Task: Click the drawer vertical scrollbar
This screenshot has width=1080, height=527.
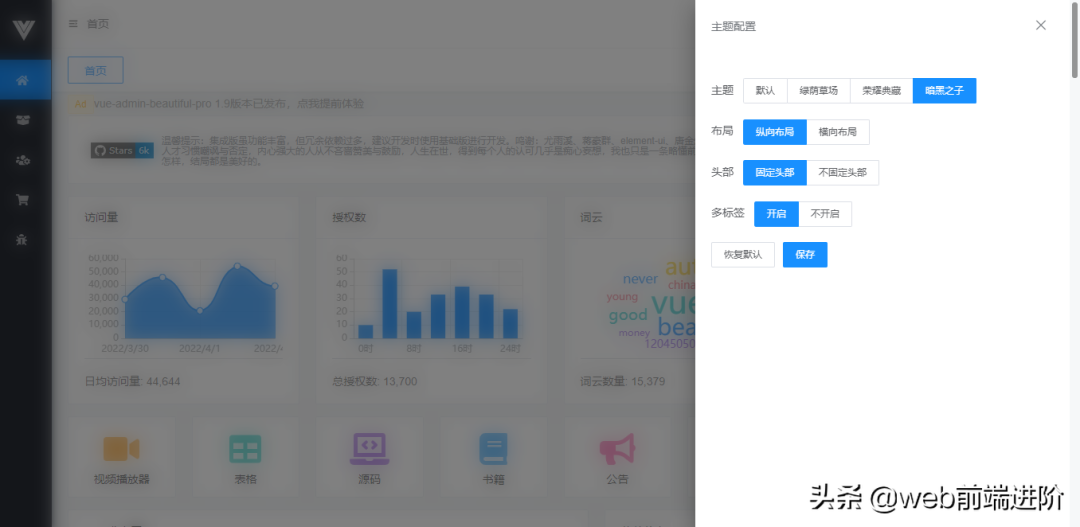Action: click(x=1075, y=39)
